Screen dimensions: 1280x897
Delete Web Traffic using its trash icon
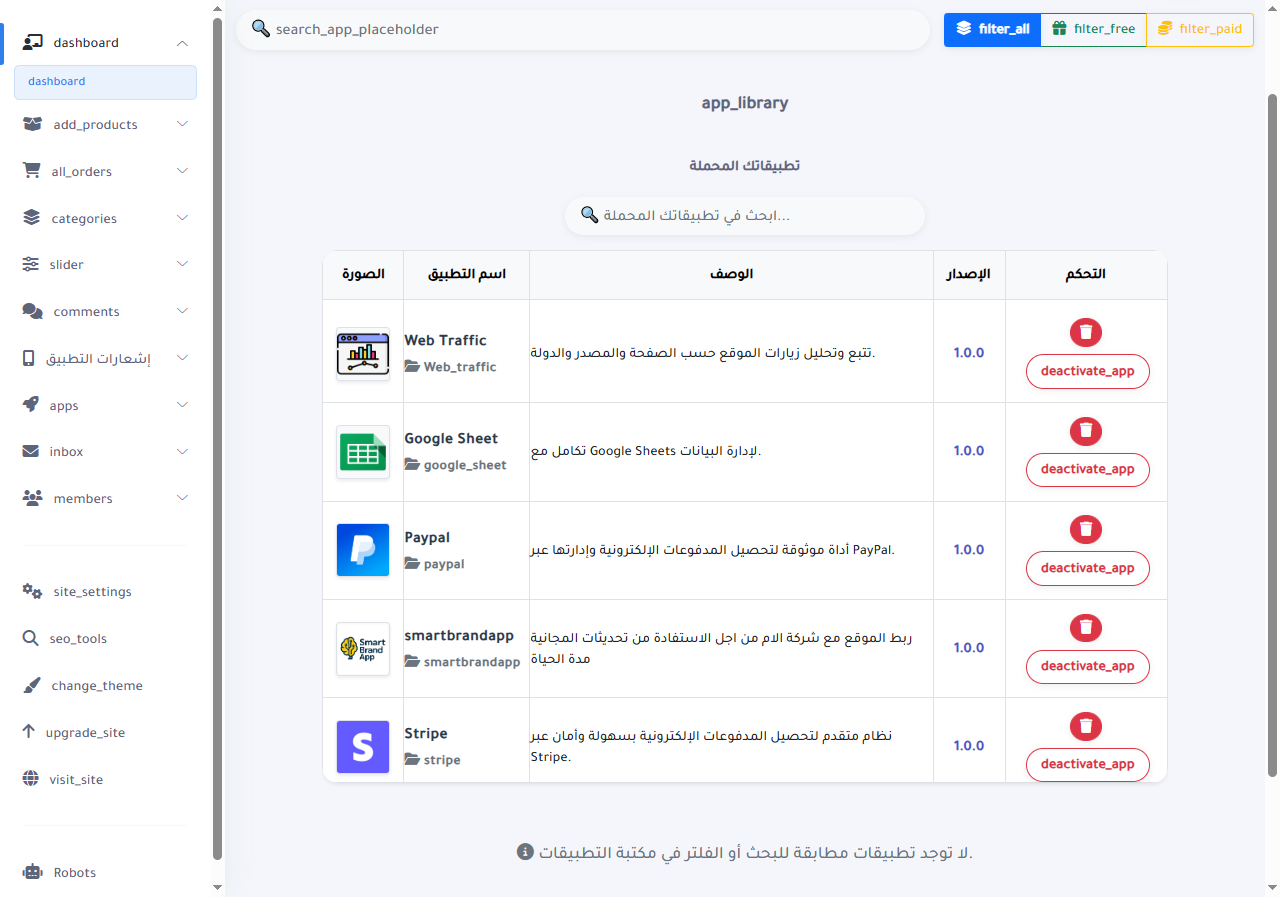[x=1086, y=332]
